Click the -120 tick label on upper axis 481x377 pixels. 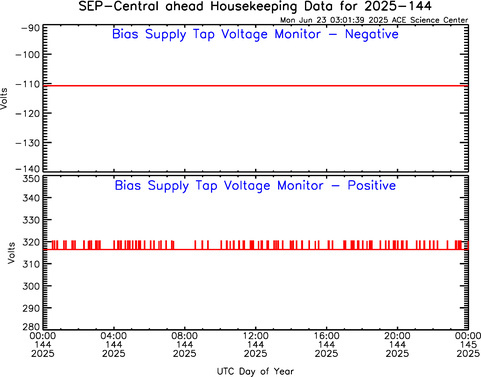[x=28, y=113]
